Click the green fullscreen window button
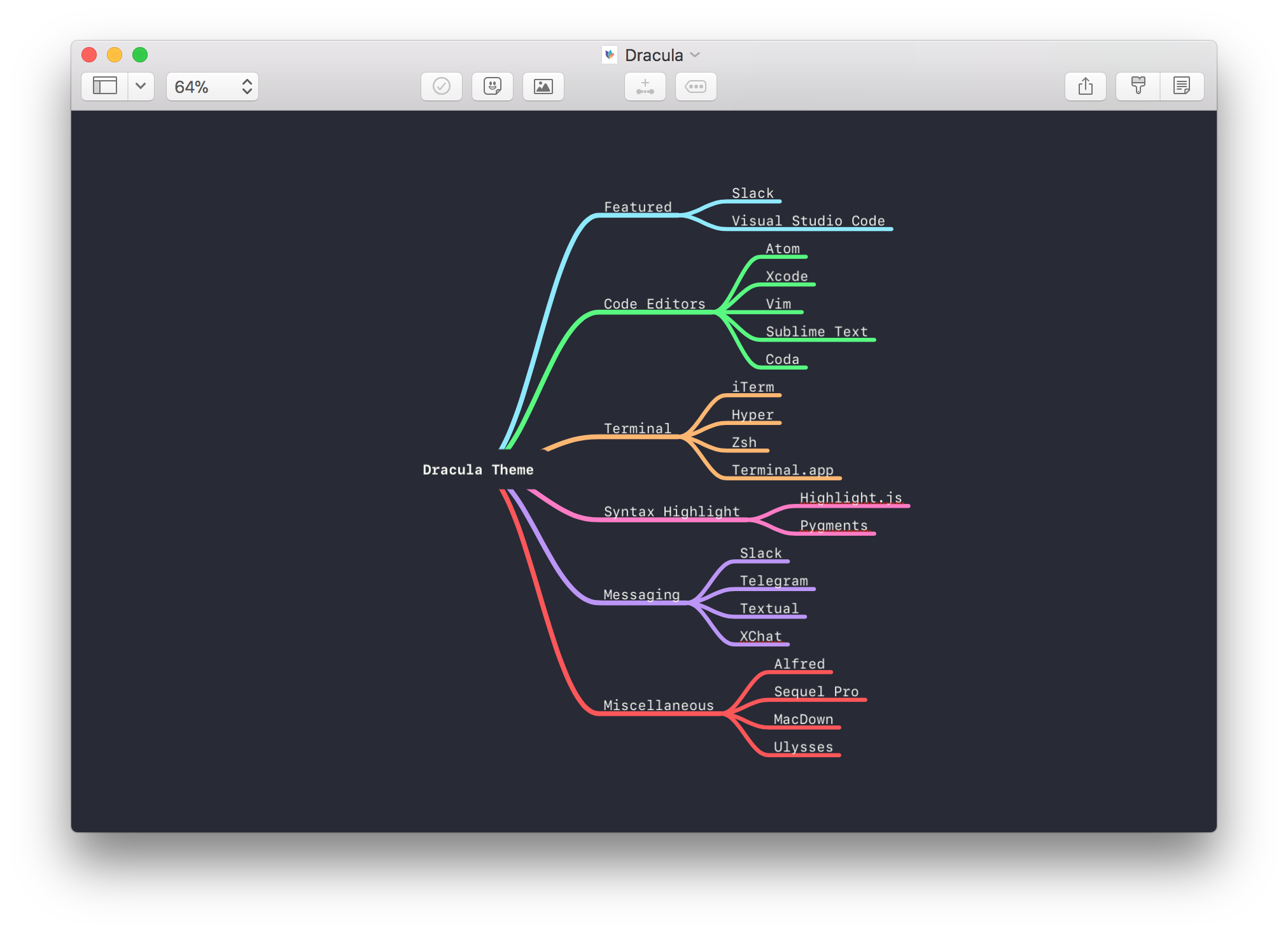The width and height of the screenshot is (1288, 934). click(x=140, y=55)
